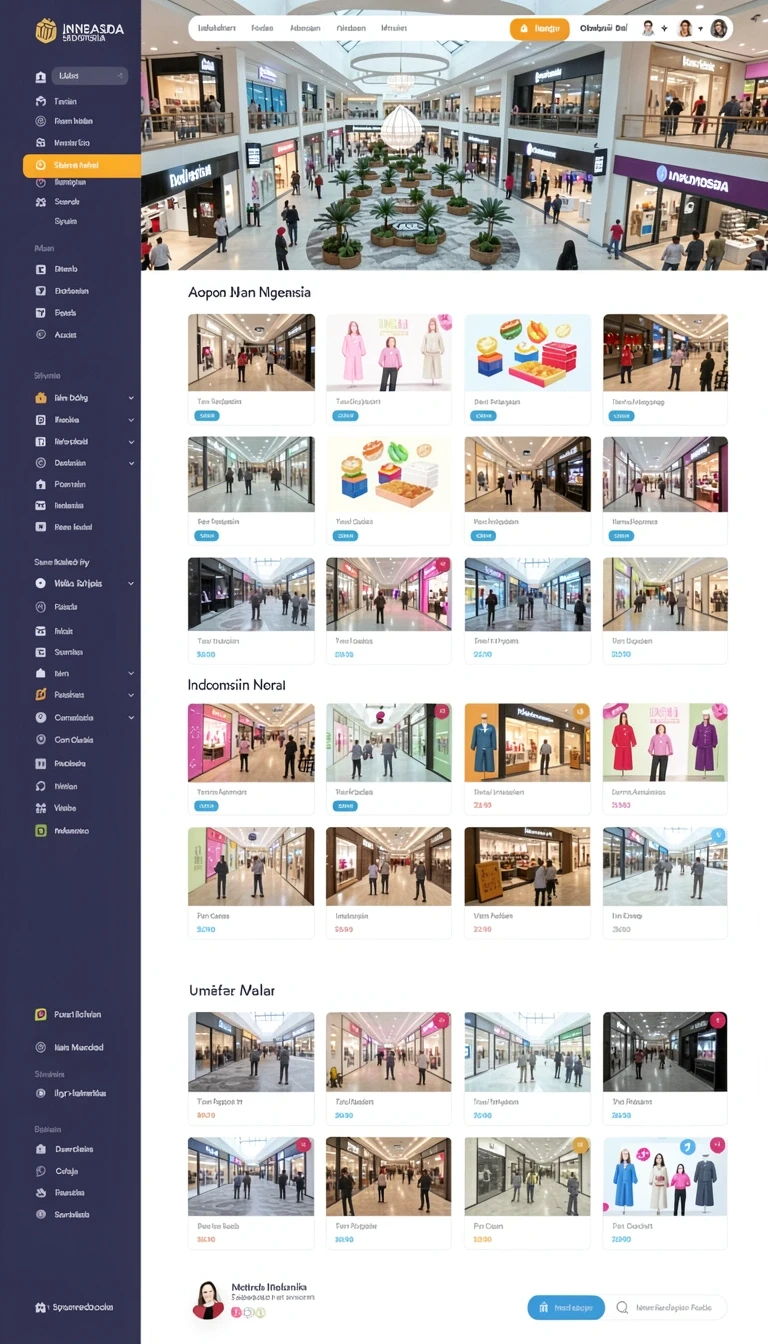Image resolution: width=768 pixels, height=1344 pixels.
Task: Click into the bottom-right search field
Action: point(668,1307)
